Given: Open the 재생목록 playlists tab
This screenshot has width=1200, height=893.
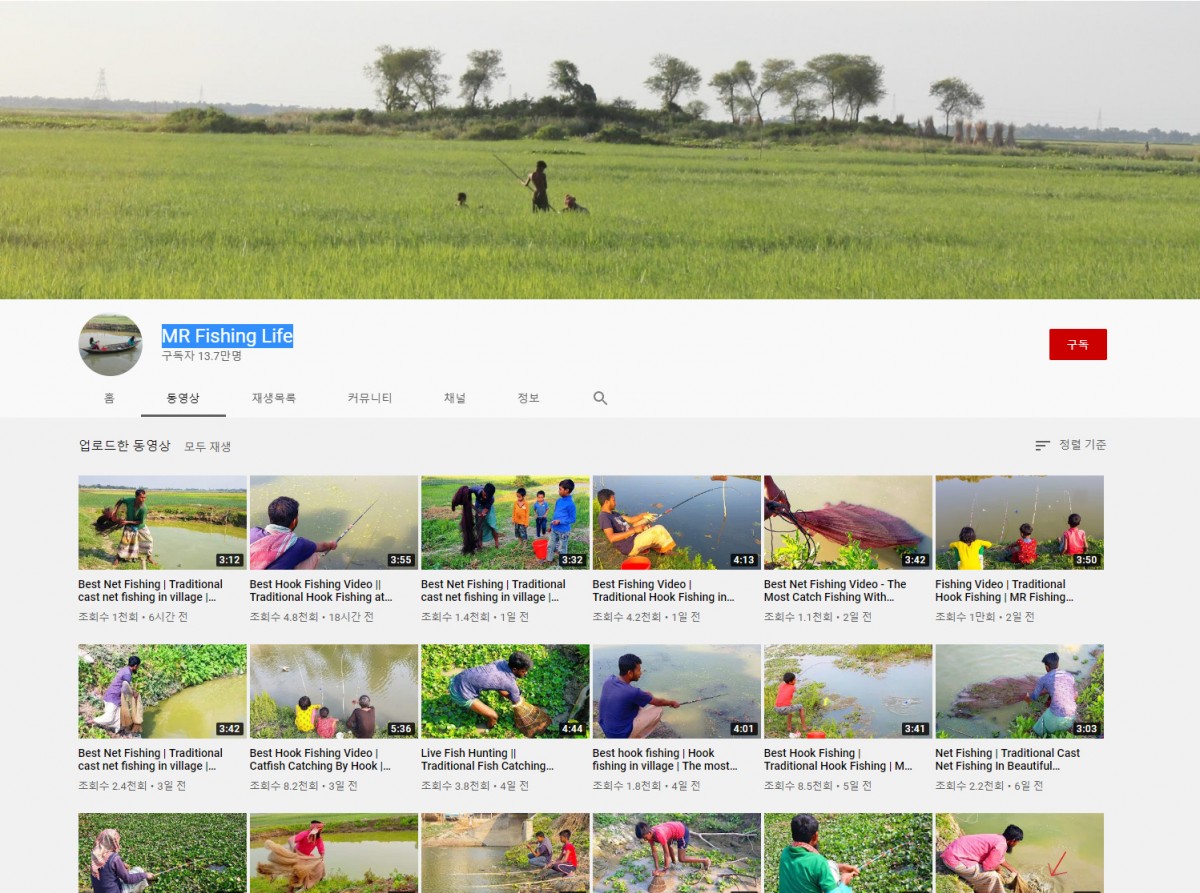Looking at the screenshot, I should point(273,398).
